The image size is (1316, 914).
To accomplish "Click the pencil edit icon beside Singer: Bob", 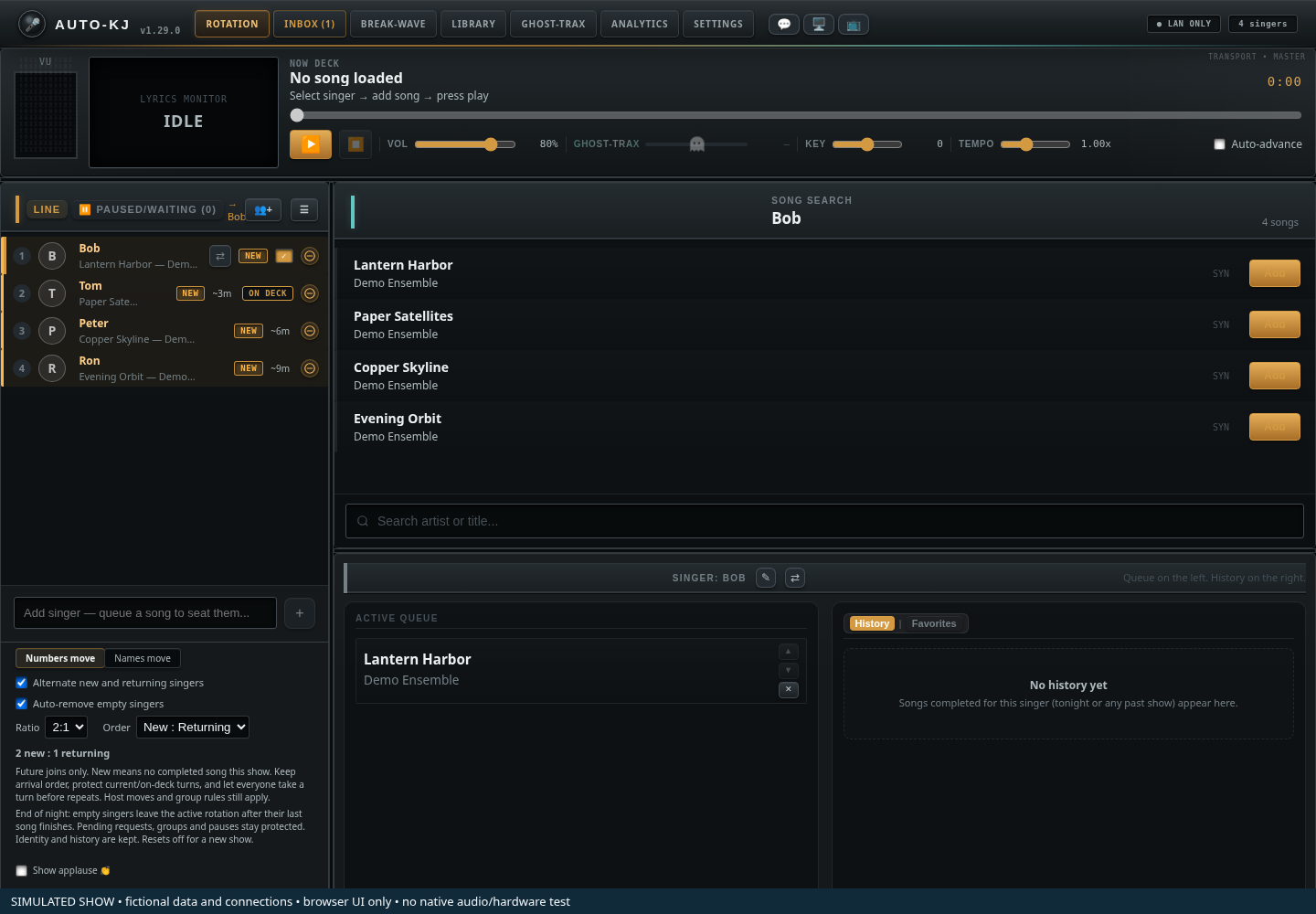I will (x=766, y=578).
